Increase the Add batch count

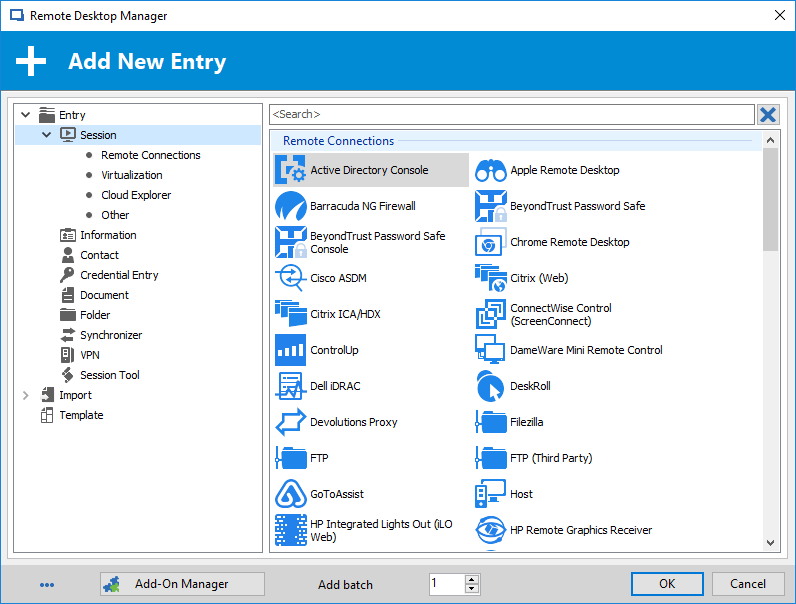pos(472,579)
